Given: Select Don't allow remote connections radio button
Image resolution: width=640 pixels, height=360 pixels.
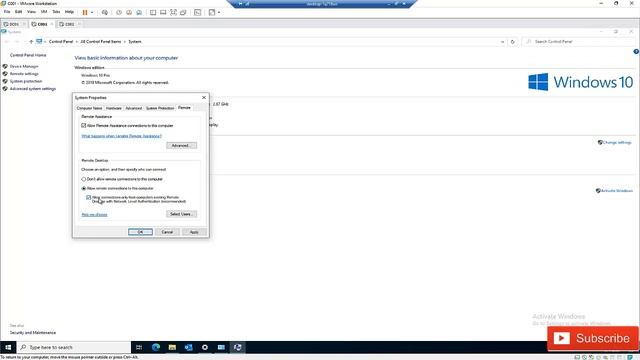Looking at the screenshot, I should (x=84, y=179).
